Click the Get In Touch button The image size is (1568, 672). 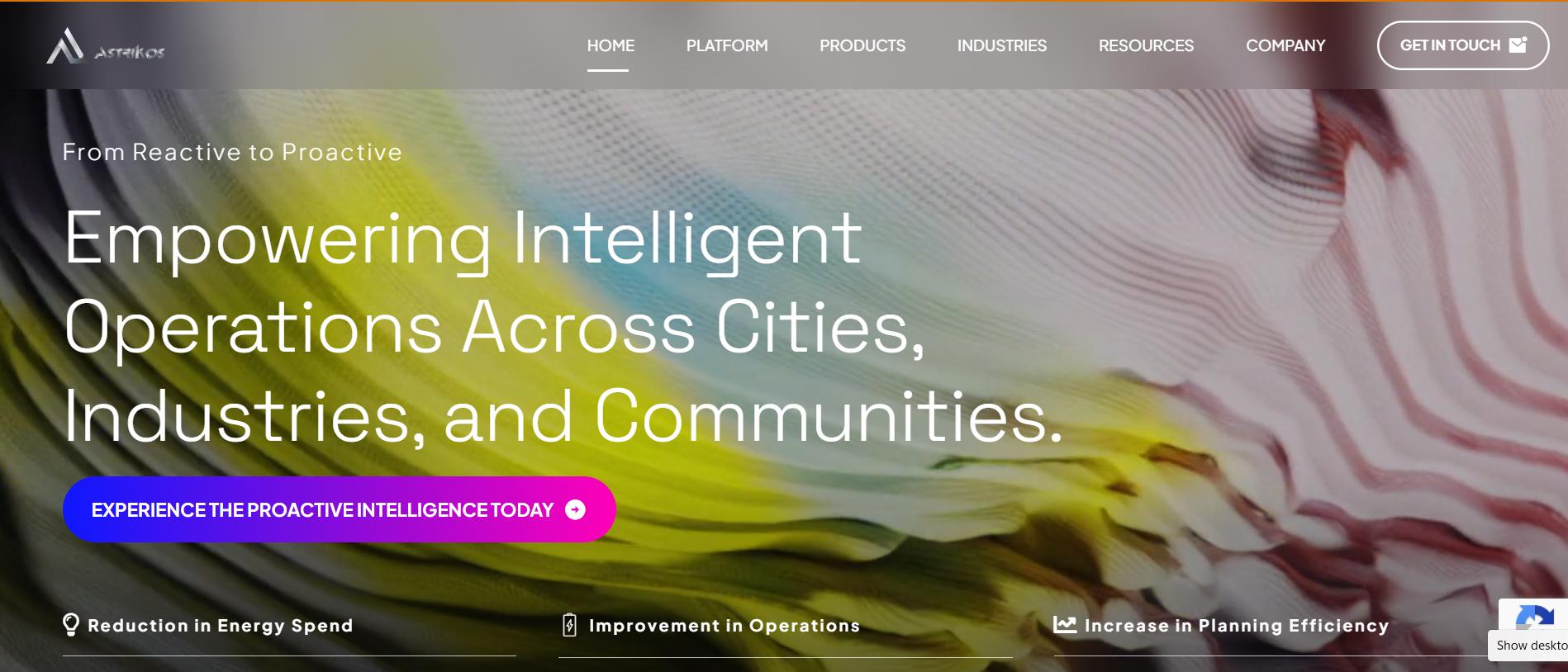click(1463, 45)
